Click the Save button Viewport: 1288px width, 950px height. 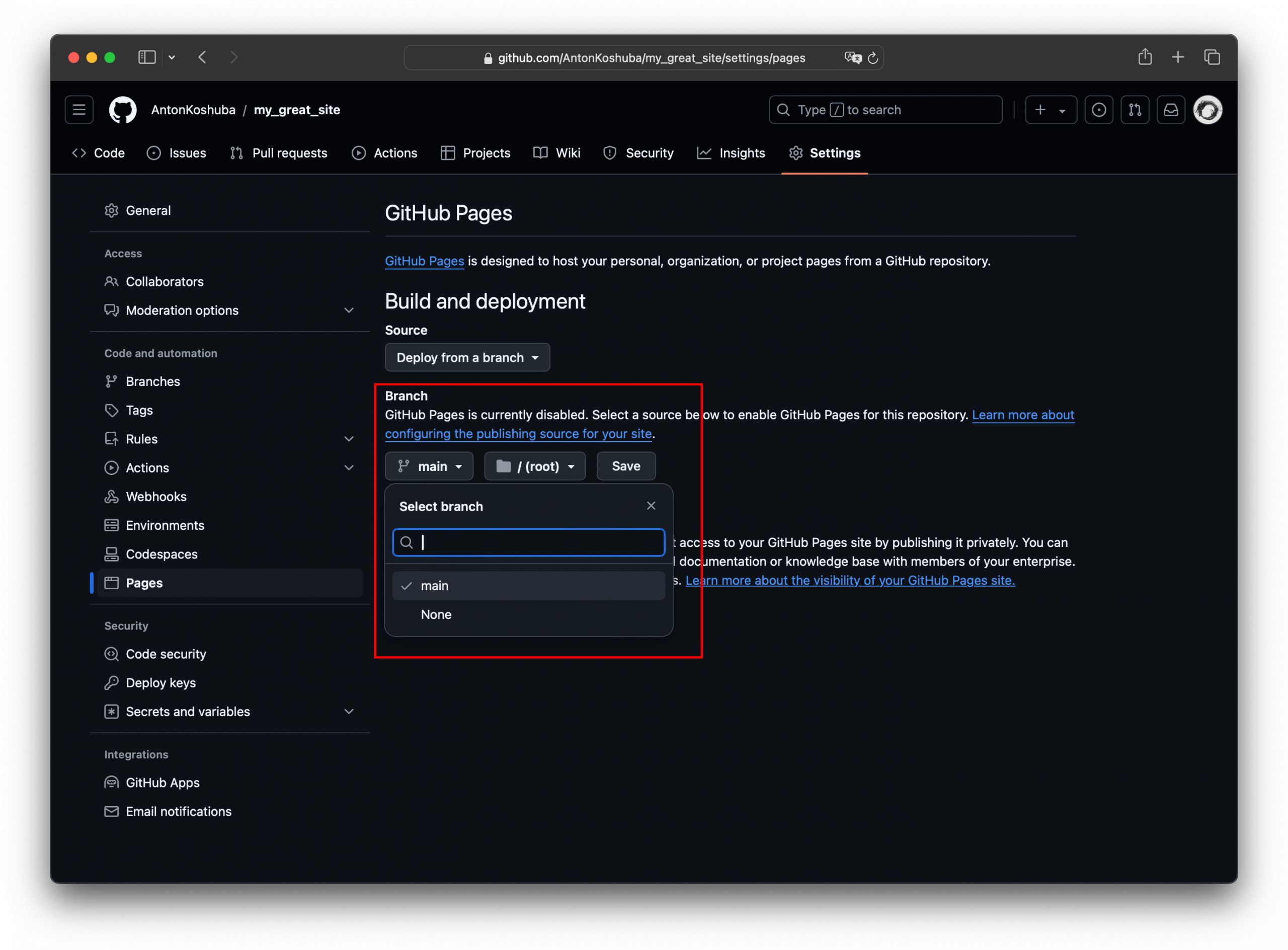click(x=625, y=466)
